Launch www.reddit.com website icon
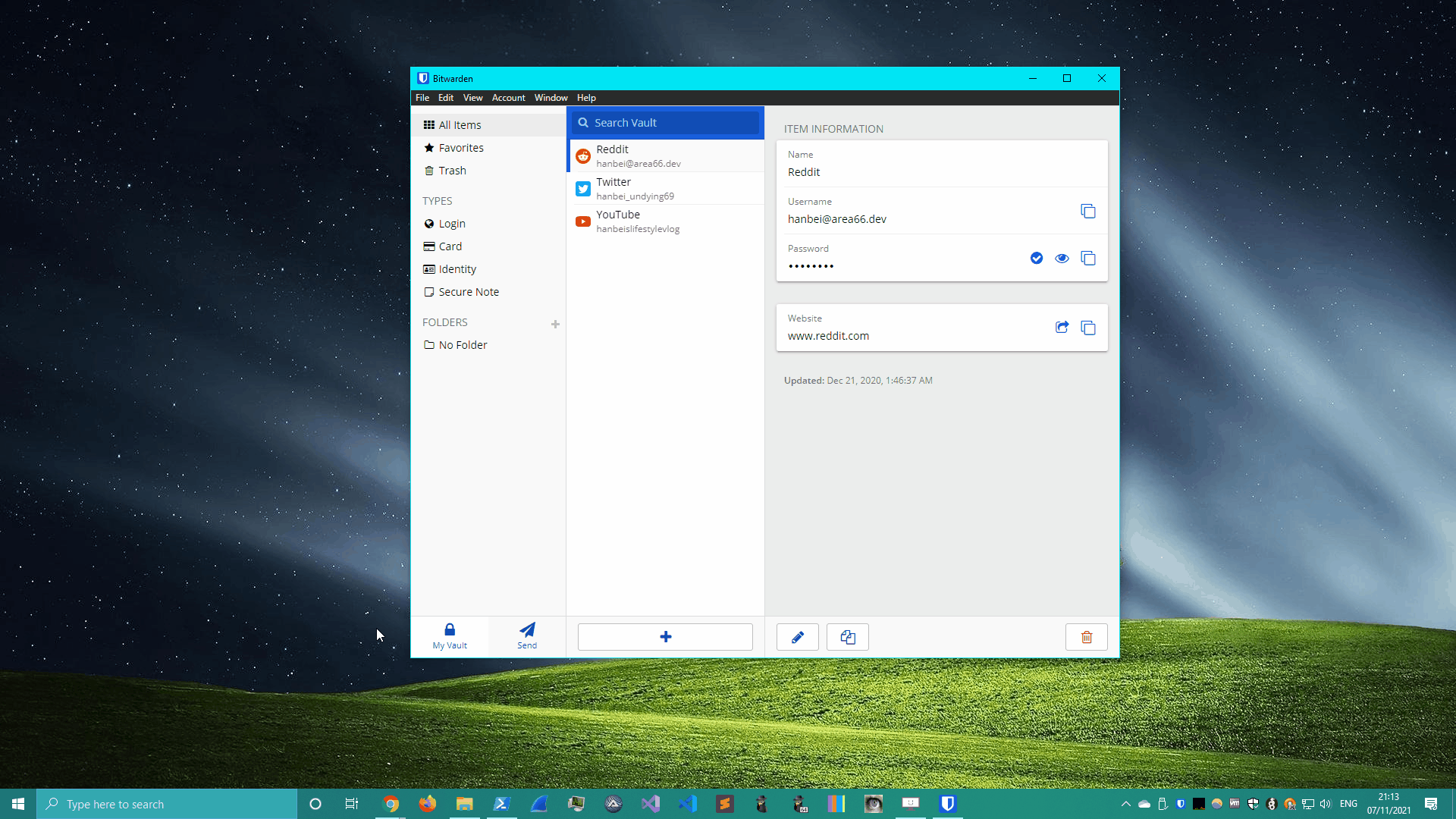 pos(1062,328)
